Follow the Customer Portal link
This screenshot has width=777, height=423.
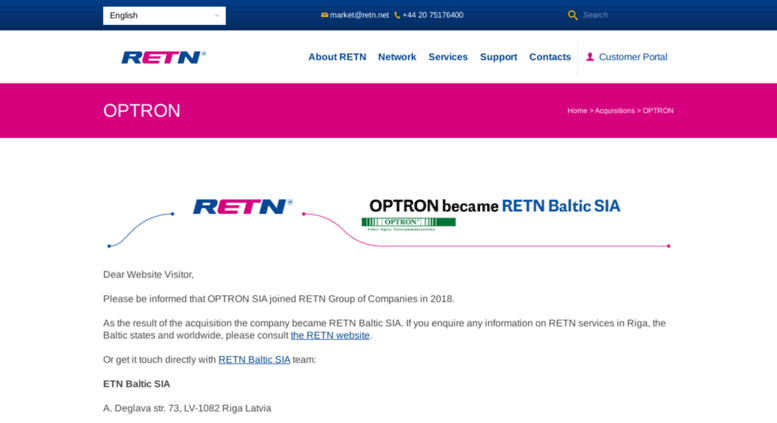click(633, 57)
